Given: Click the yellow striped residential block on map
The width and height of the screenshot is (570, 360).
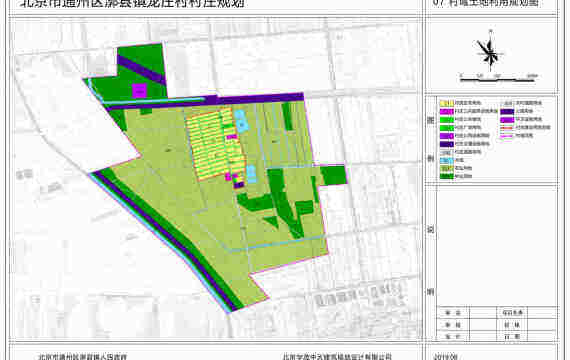Looking at the screenshot, I should tap(214, 145).
